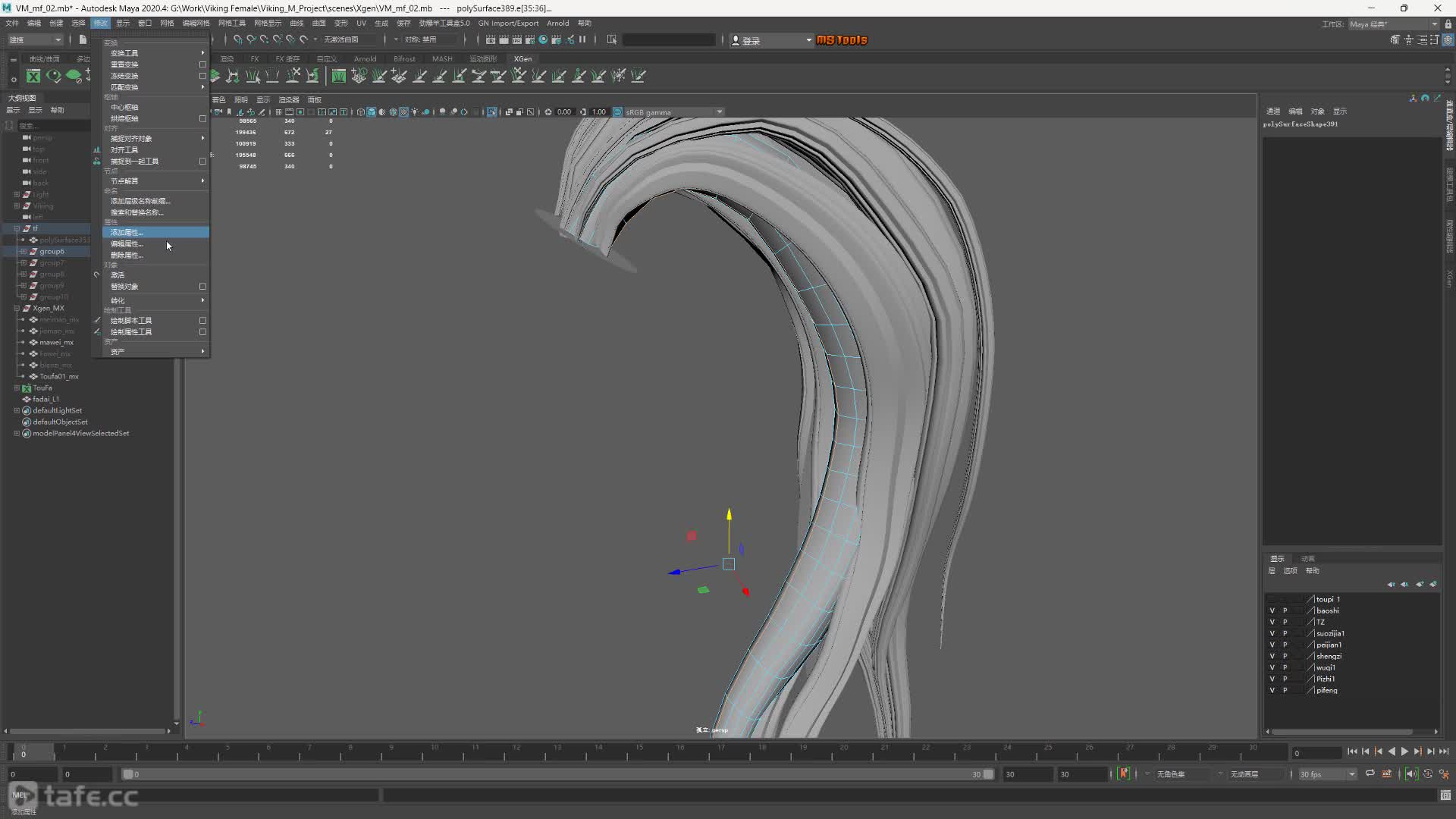Switch to the XGen shelf tab

pyautogui.click(x=522, y=59)
